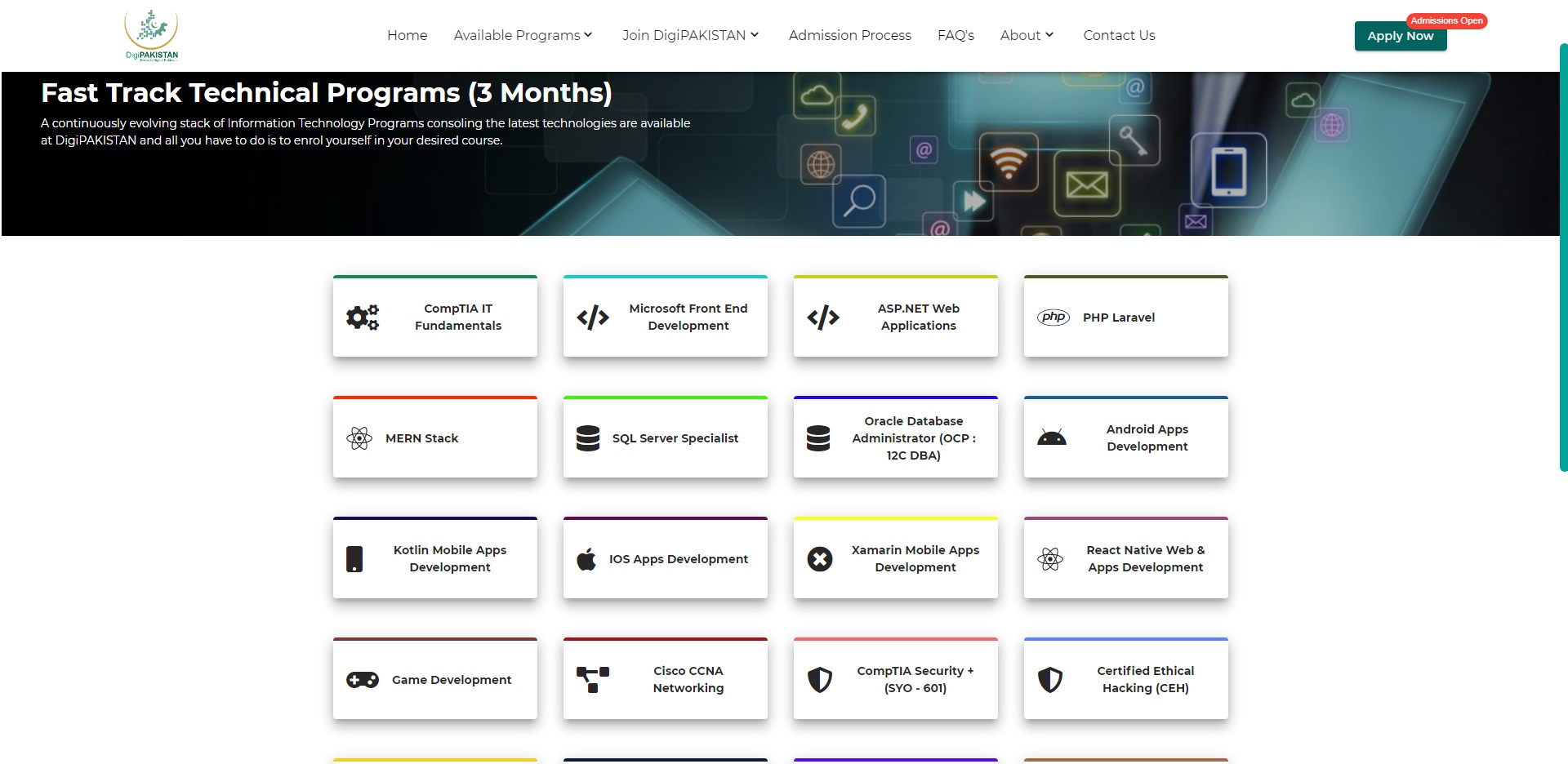Click the code icon on Microsoft Front End card

click(x=593, y=317)
